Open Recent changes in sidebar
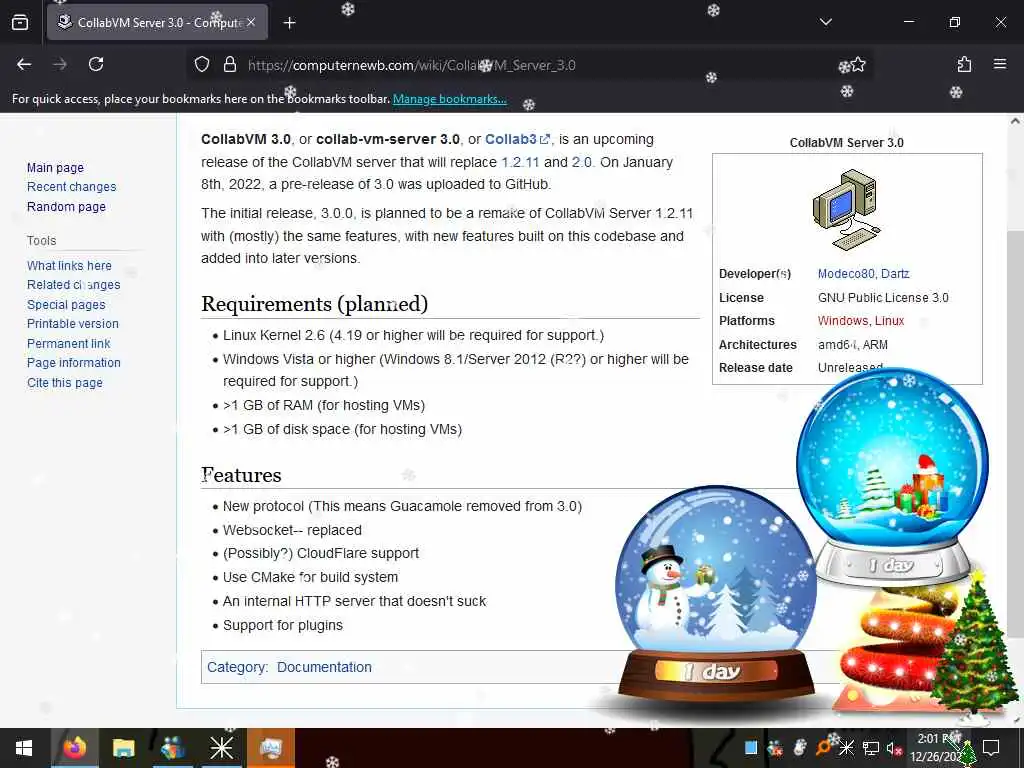This screenshot has width=1024, height=768. click(x=72, y=187)
